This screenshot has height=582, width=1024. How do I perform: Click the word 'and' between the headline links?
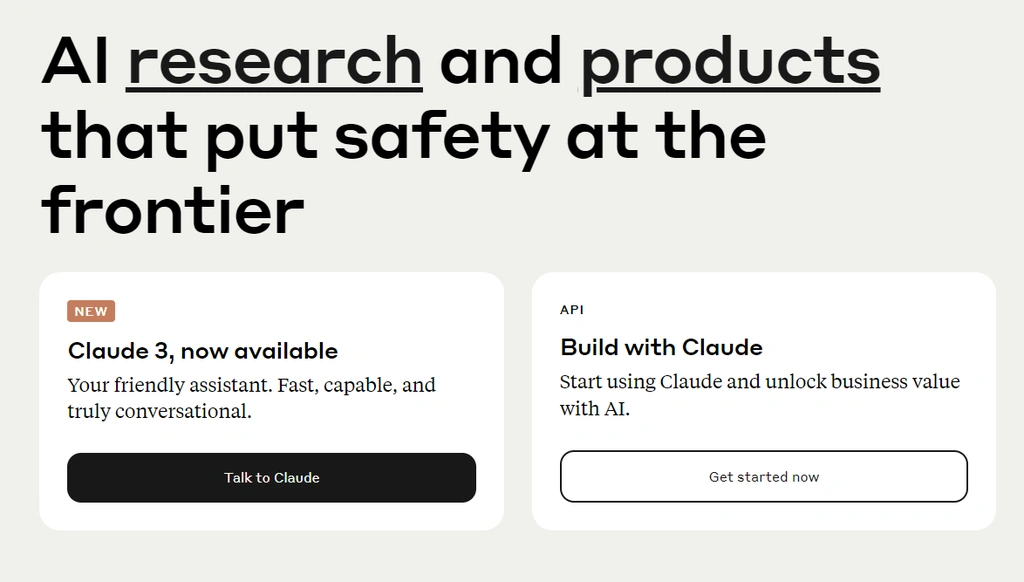501,61
